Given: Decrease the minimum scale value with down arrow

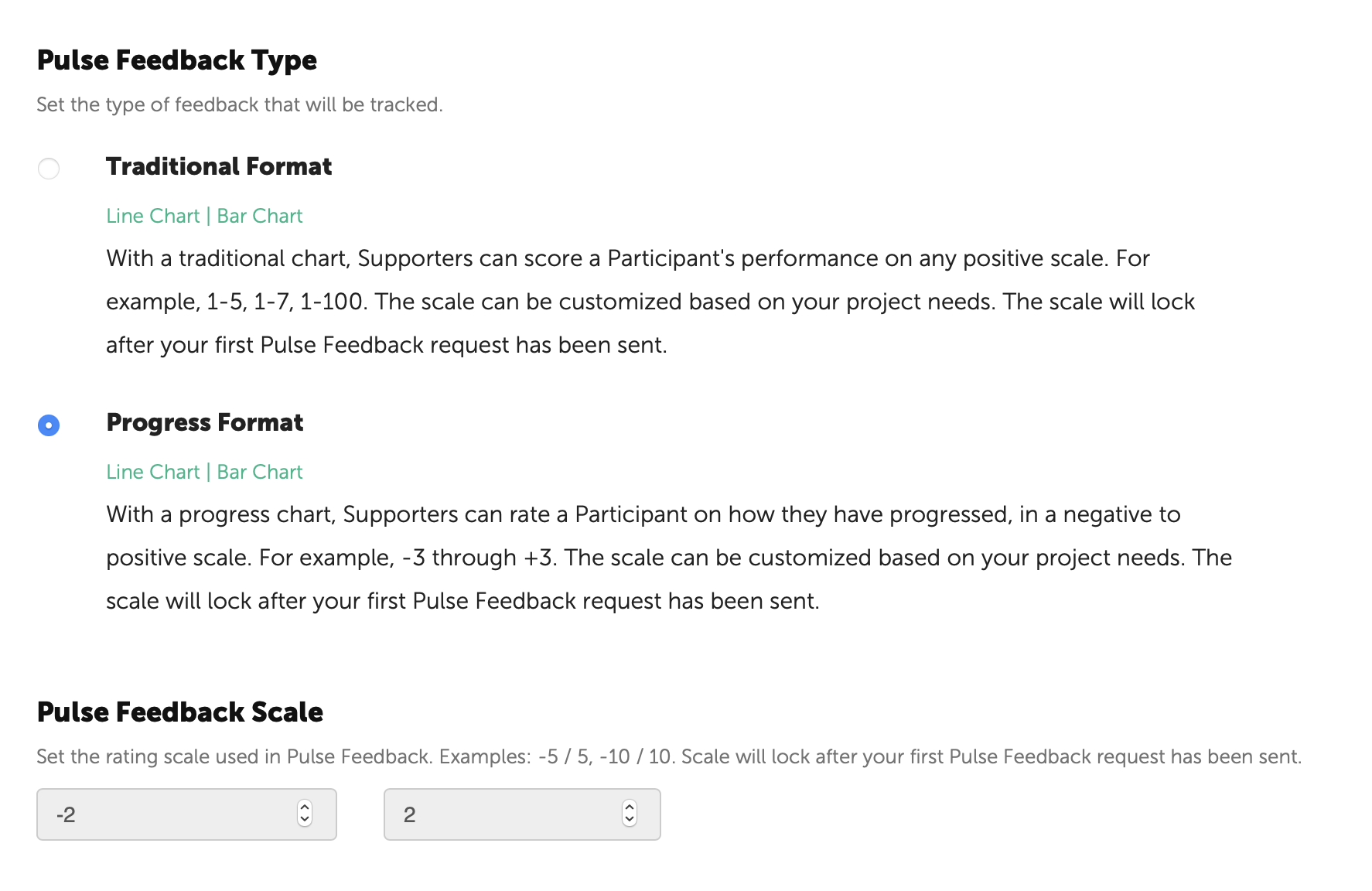Looking at the screenshot, I should point(305,820).
